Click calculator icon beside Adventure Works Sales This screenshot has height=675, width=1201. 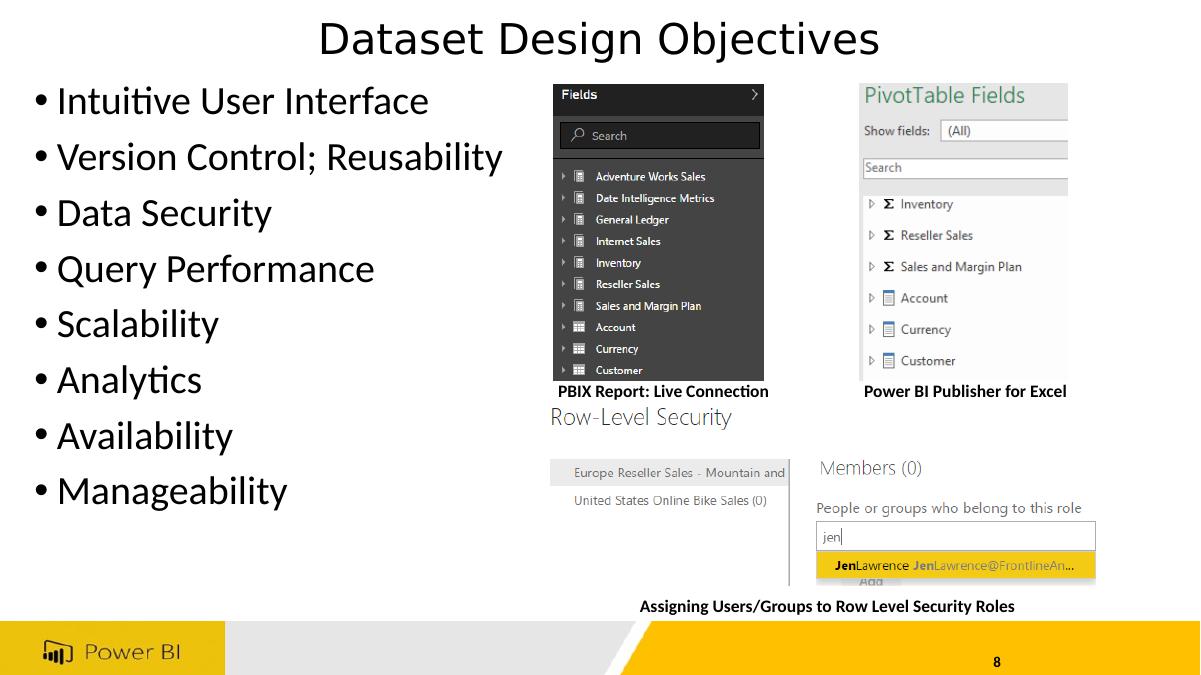[579, 177]
